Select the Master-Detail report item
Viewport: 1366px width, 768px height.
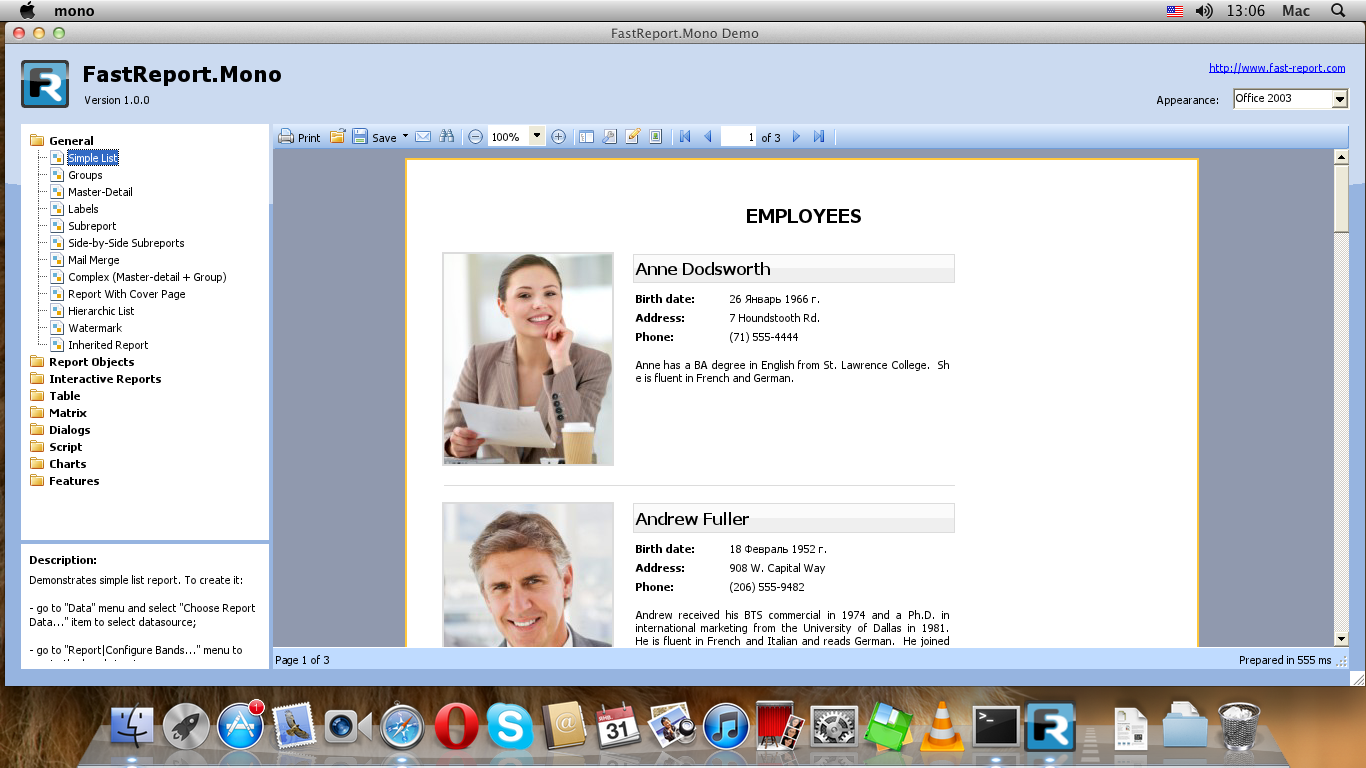[x=100, y=192]
